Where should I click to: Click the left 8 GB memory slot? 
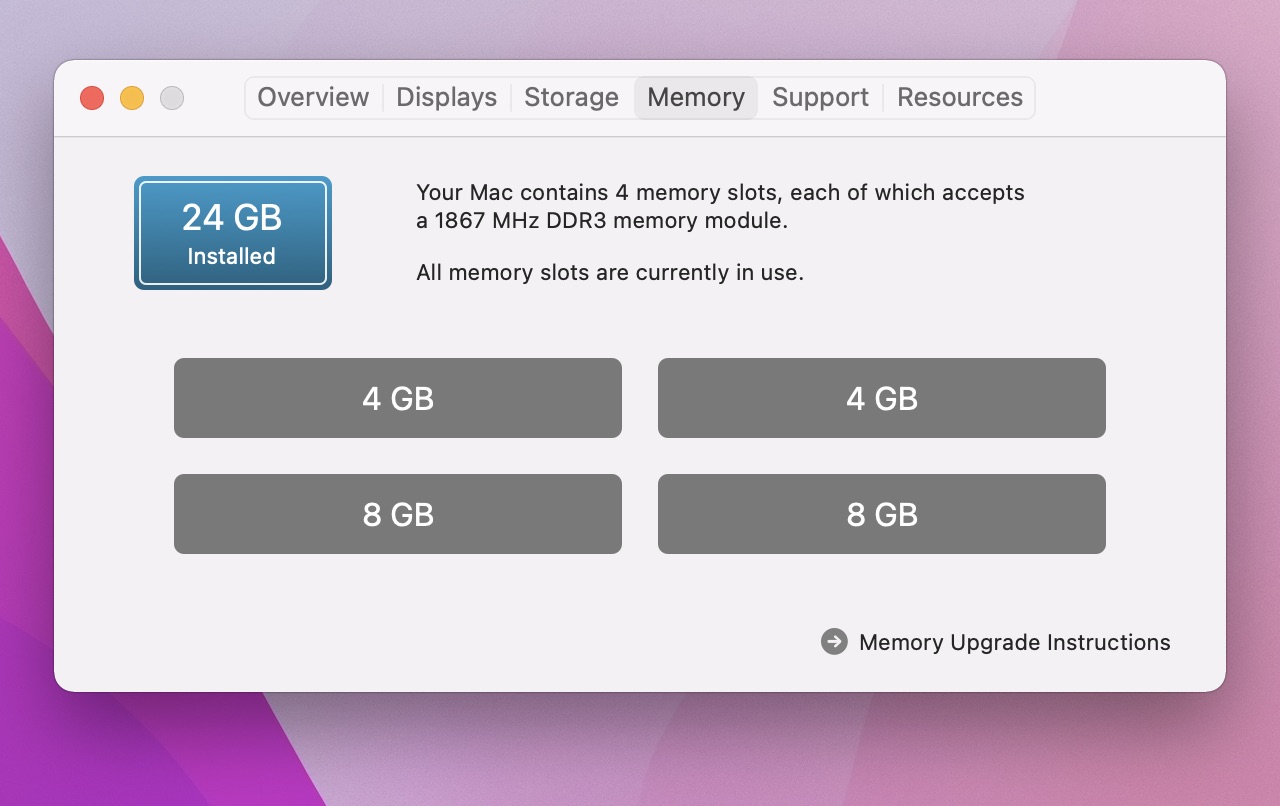[398, 514]
